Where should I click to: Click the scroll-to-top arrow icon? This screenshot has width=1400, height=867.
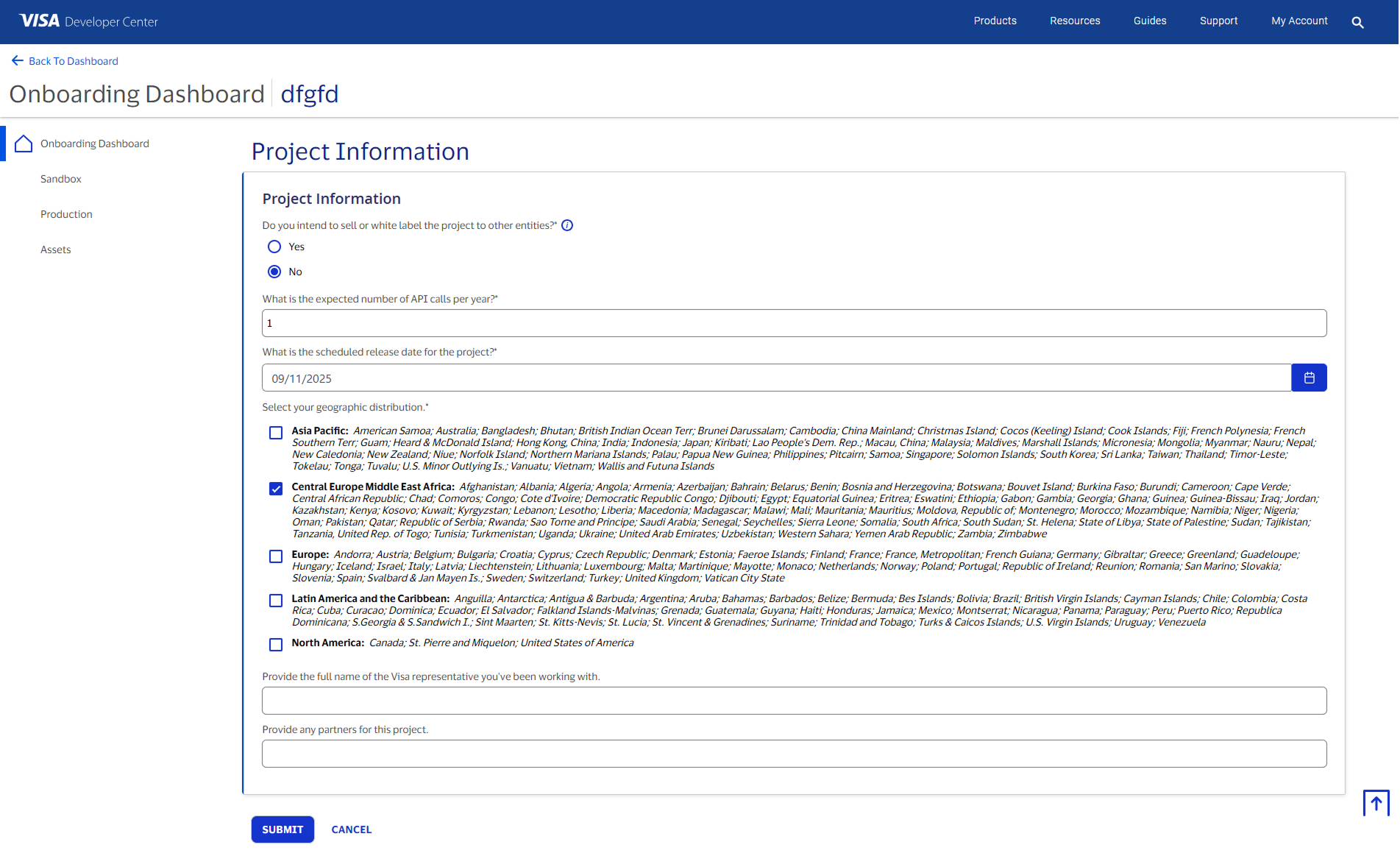click(1376, 803)
